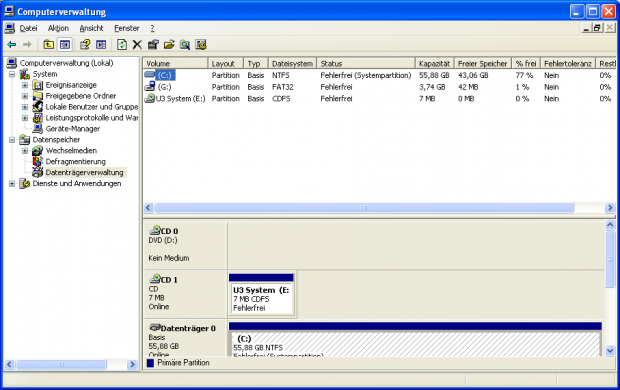The height and width of the screenshot is (390, 620).
Task: Click tree pane horizontal scrollbar right arrow
Action: 132,364
